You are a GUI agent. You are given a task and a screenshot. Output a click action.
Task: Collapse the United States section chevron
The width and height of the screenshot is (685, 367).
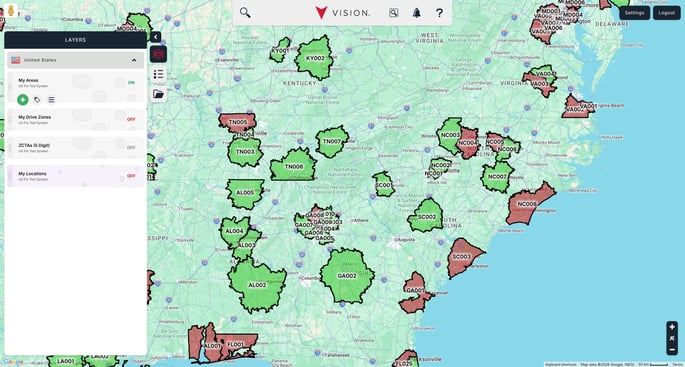[134, 60]
